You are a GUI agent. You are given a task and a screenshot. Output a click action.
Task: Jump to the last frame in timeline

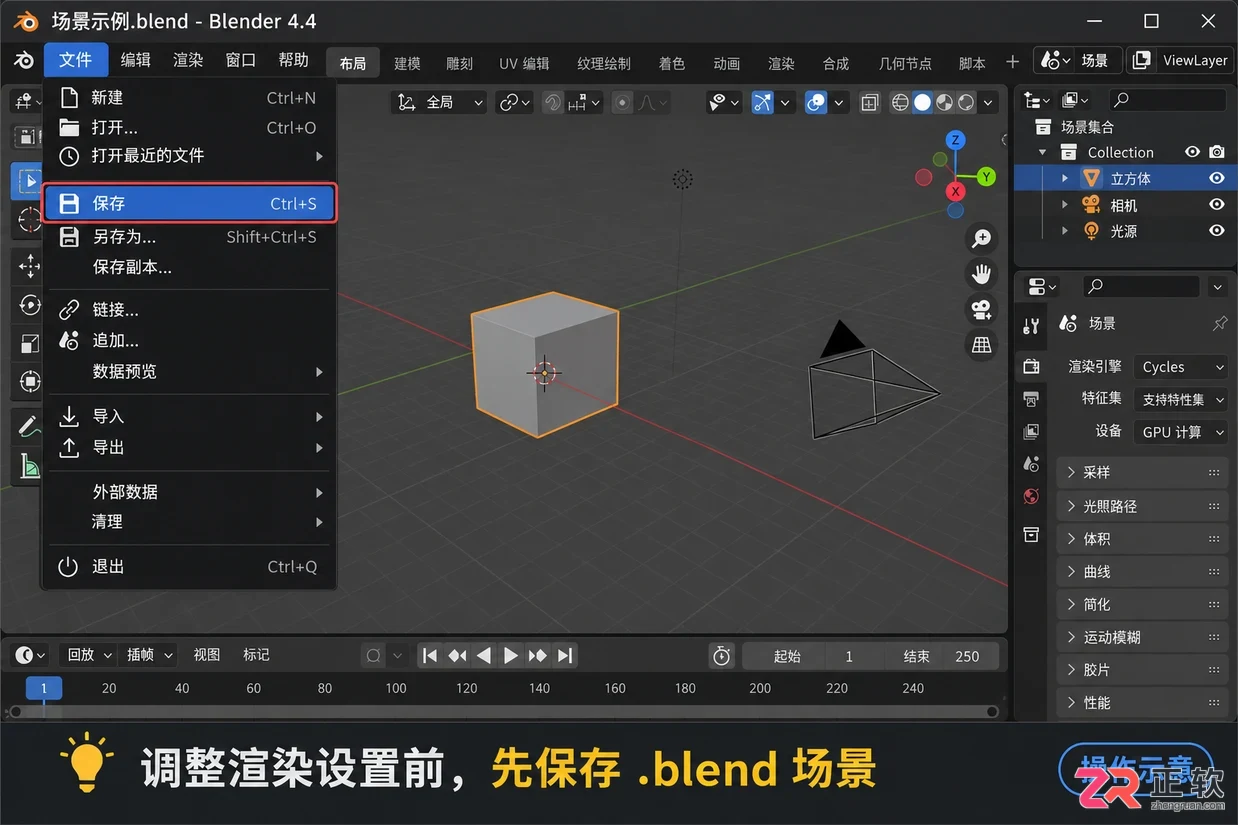point(565,656)
